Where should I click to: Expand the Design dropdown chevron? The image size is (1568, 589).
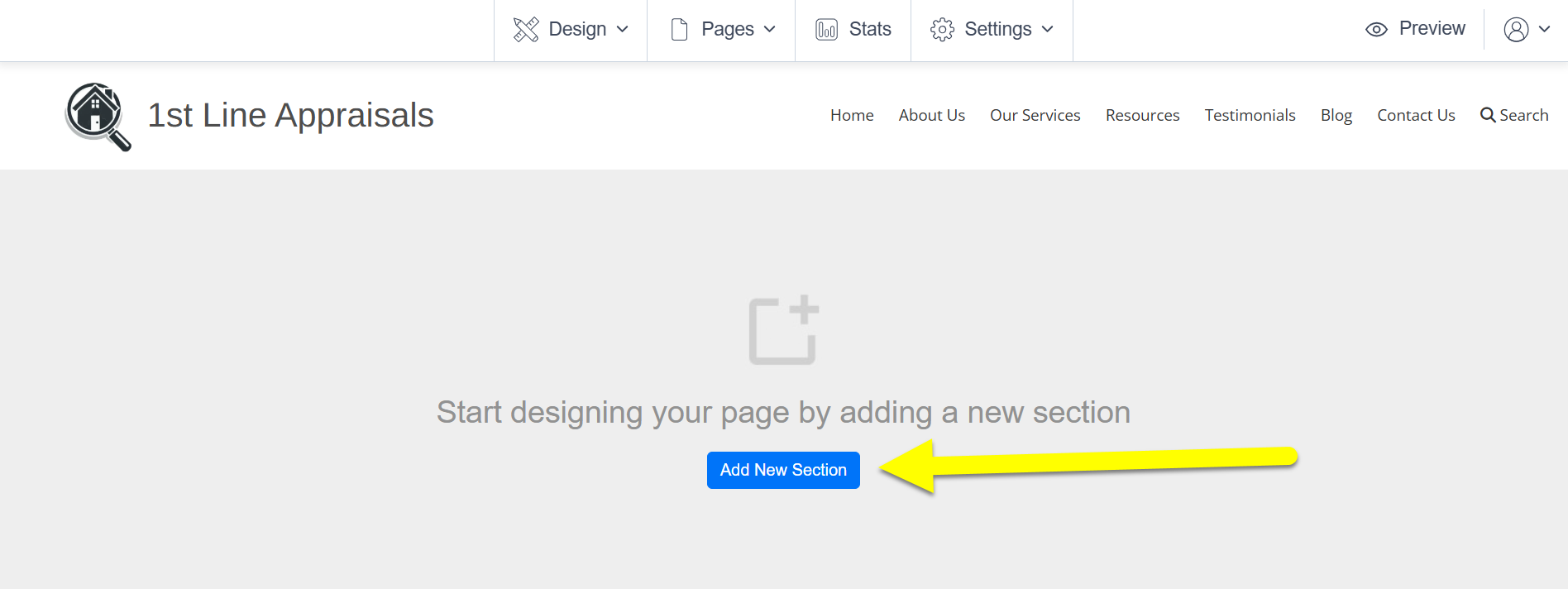click(623, 30)
